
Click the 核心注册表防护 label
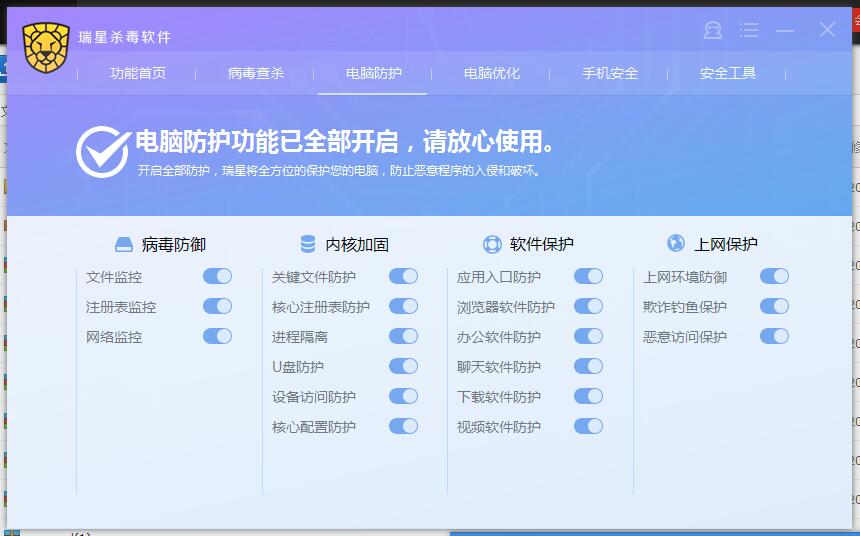tap(320, 307)
